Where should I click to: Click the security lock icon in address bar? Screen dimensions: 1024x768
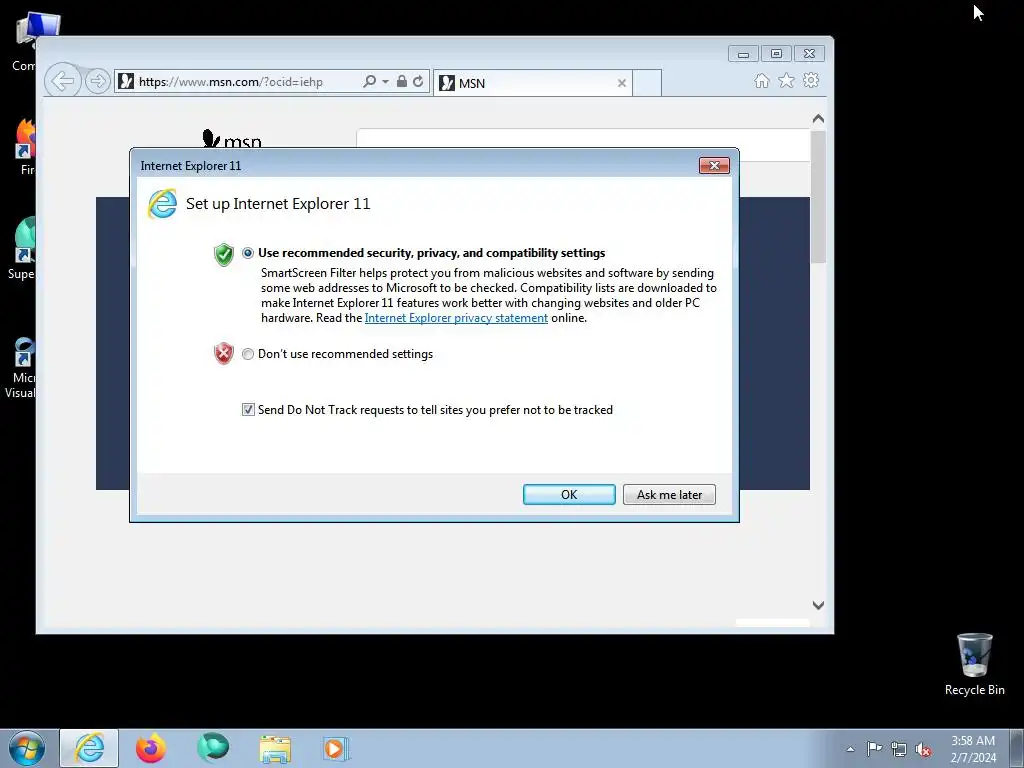click(x=402, y=82)
